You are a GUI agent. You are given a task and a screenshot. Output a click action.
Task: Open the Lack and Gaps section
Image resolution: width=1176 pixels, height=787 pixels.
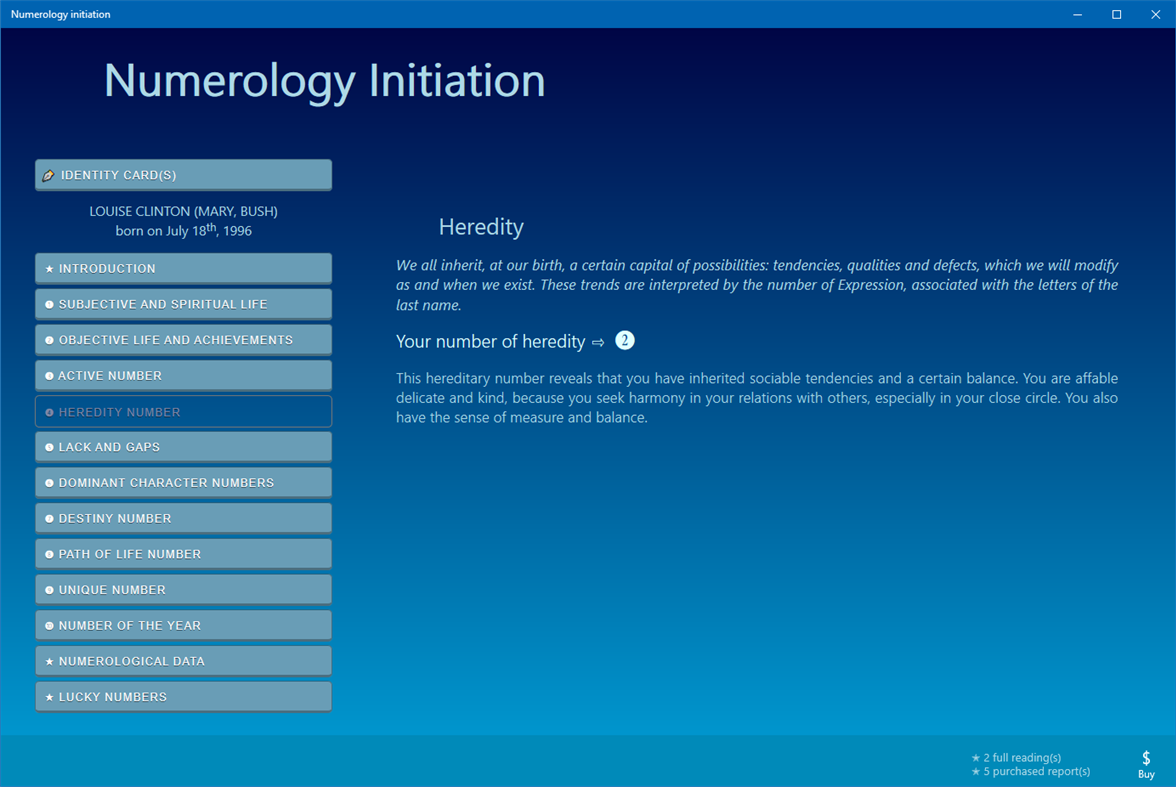click(183, 446)
